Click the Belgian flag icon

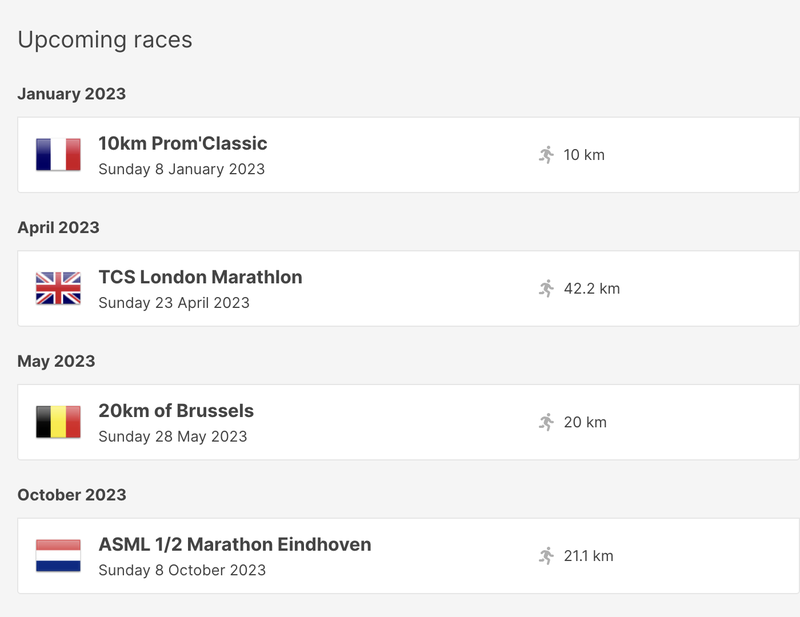[57, 422]
